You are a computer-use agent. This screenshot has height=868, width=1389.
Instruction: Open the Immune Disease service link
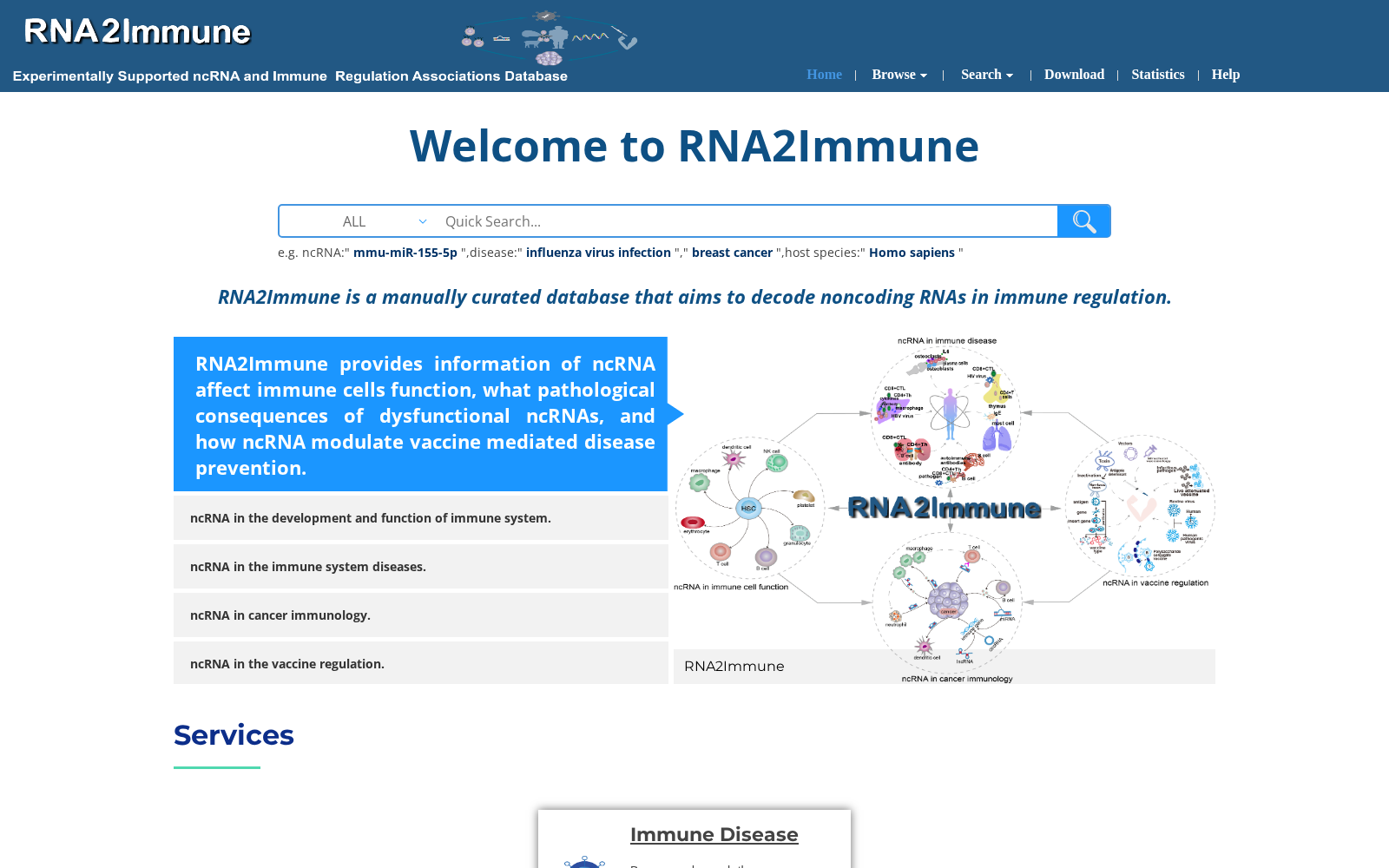tap(714, 834)
